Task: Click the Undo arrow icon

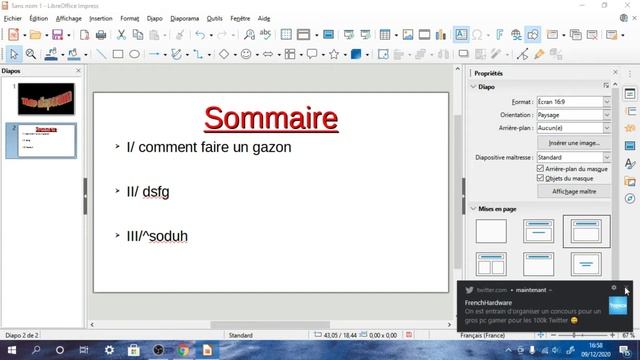Action: click(x=200, y=35)
